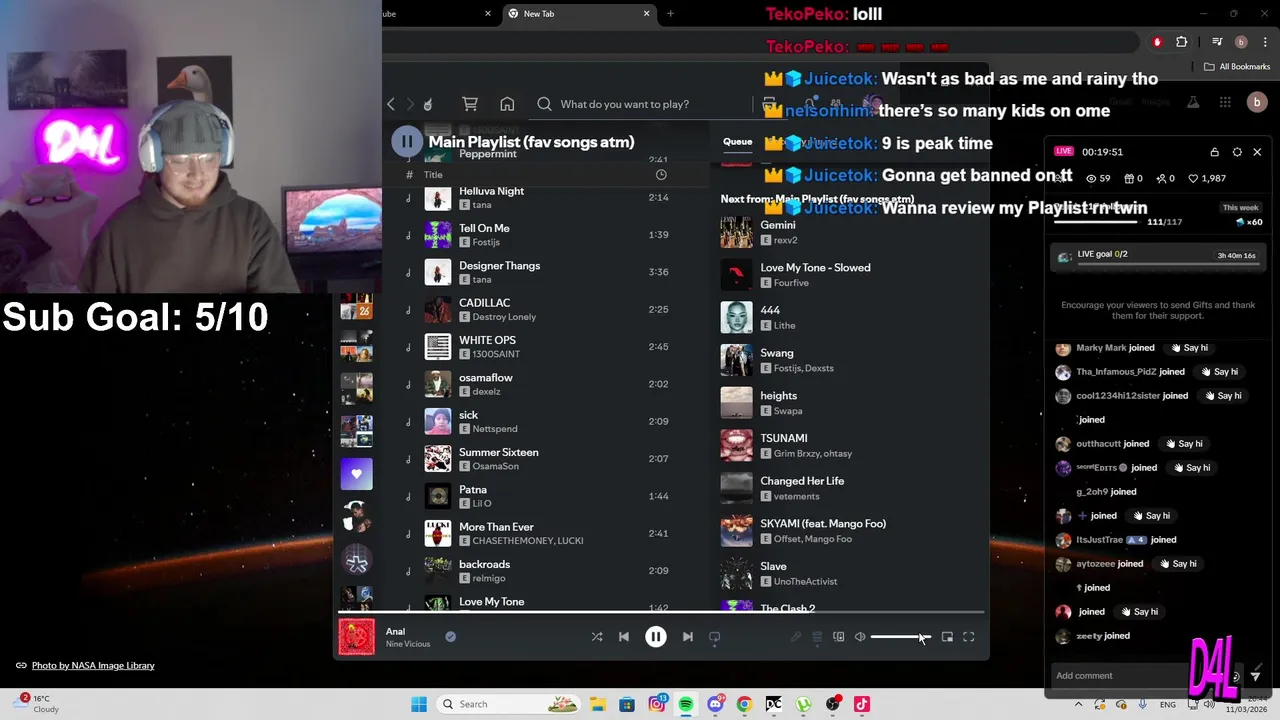The width and height of the screenshot is (1280, 720).
Task: Say hi to Marky Mark
Action: coord(1189,348)
